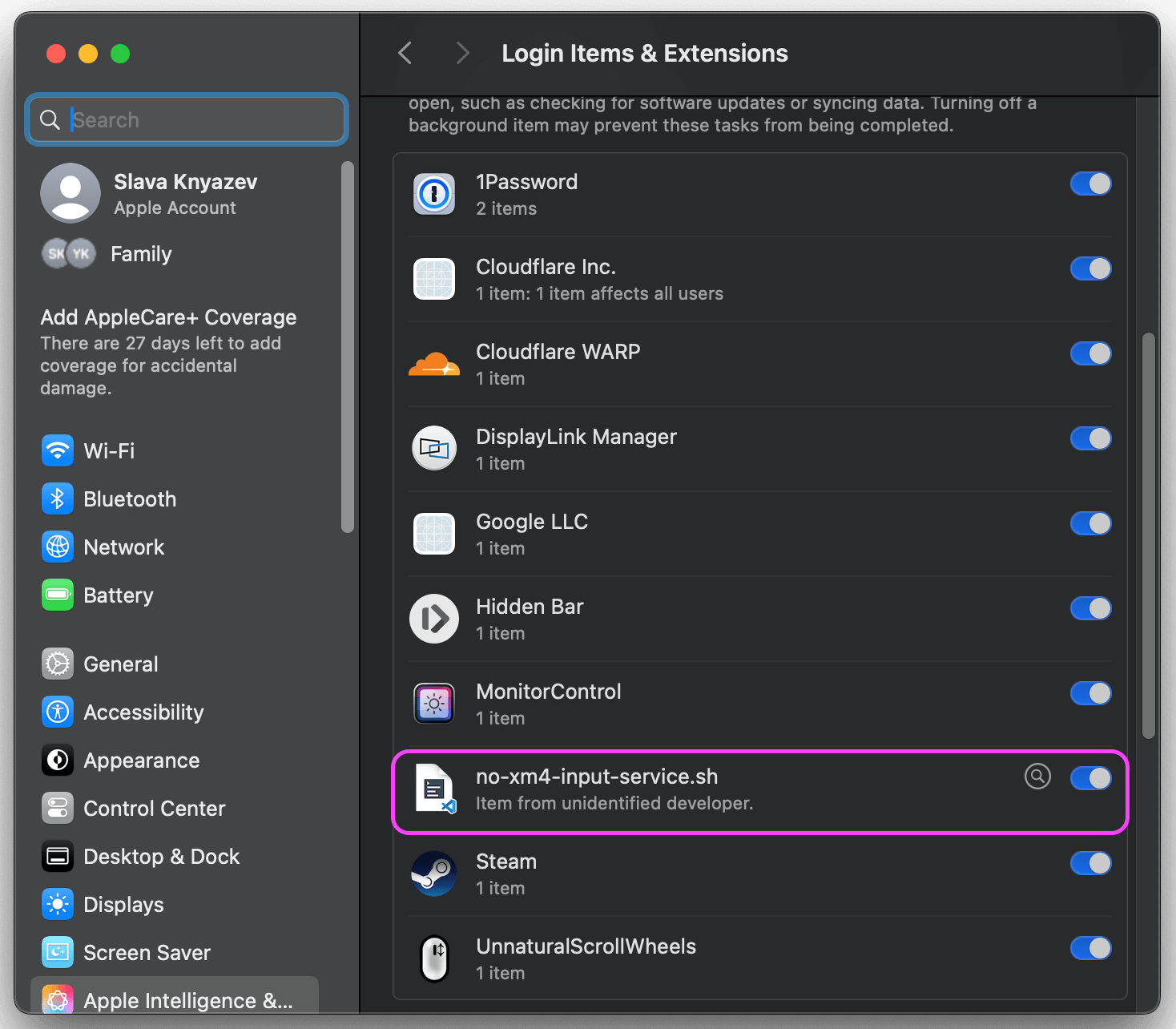Disable the 1Password background item toggle
The width and height of the screenshot is (1176, 1029).
[x=1090, y=184]
